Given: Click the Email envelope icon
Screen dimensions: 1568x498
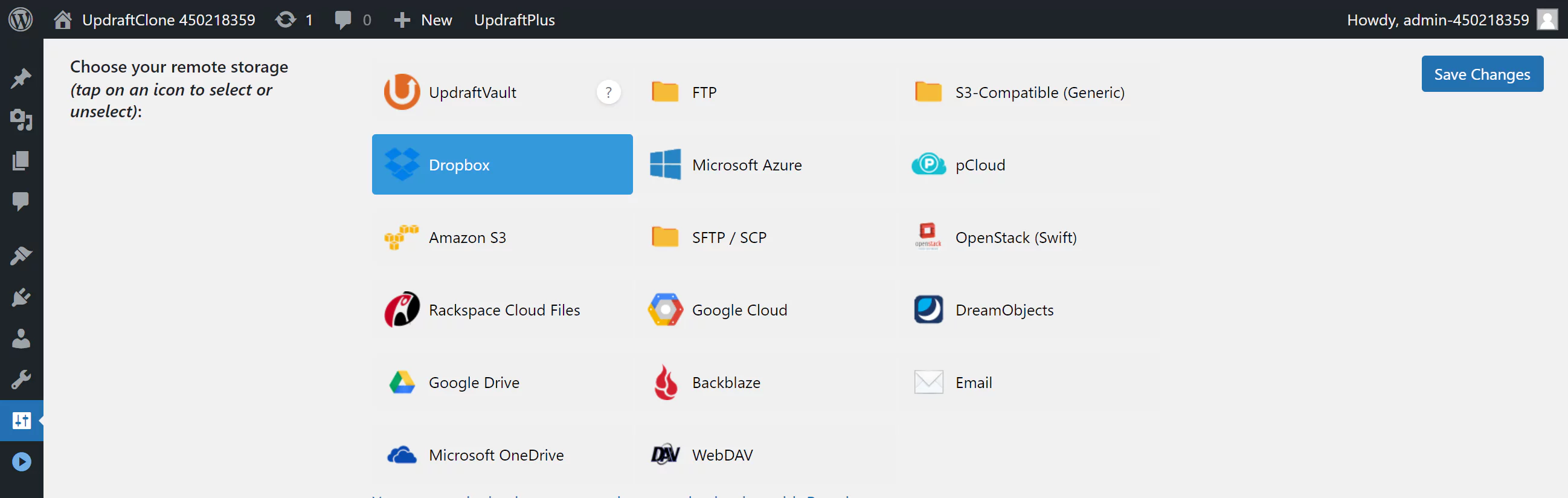Looking at the screenshot, I should tap(928, 383).
